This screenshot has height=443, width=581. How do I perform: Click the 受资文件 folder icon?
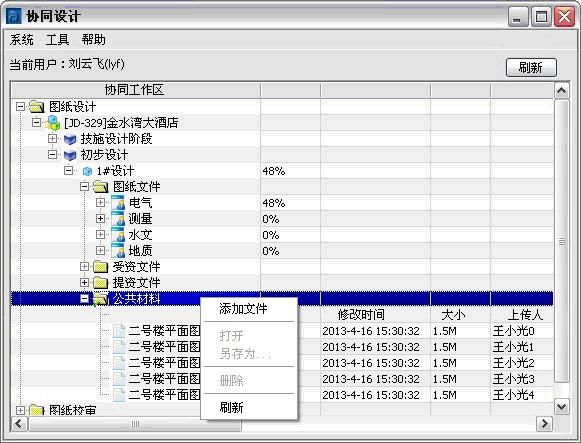click(100, 266)
